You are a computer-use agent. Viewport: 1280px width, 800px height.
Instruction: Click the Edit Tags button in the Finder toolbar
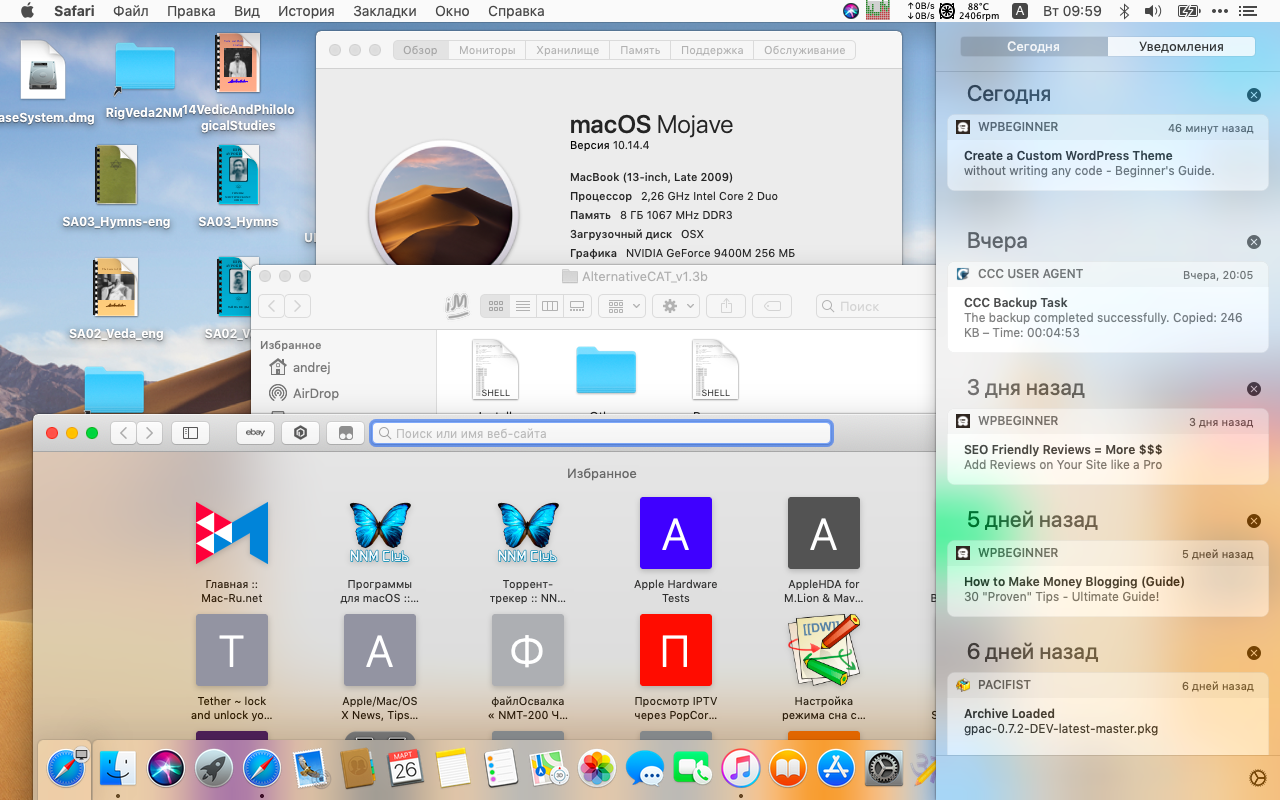(x=772, y=306)
